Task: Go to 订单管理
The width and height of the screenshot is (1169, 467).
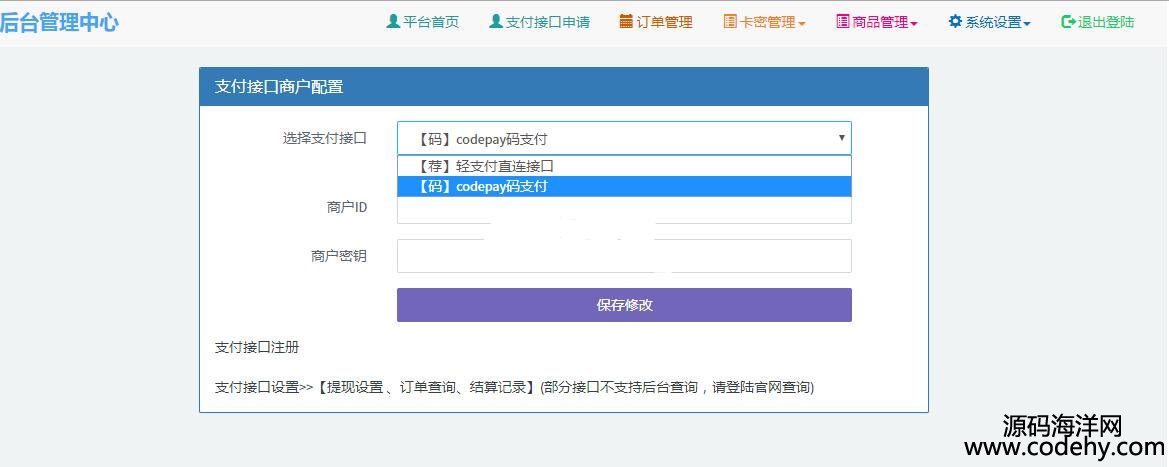Action: click(664, 22)
